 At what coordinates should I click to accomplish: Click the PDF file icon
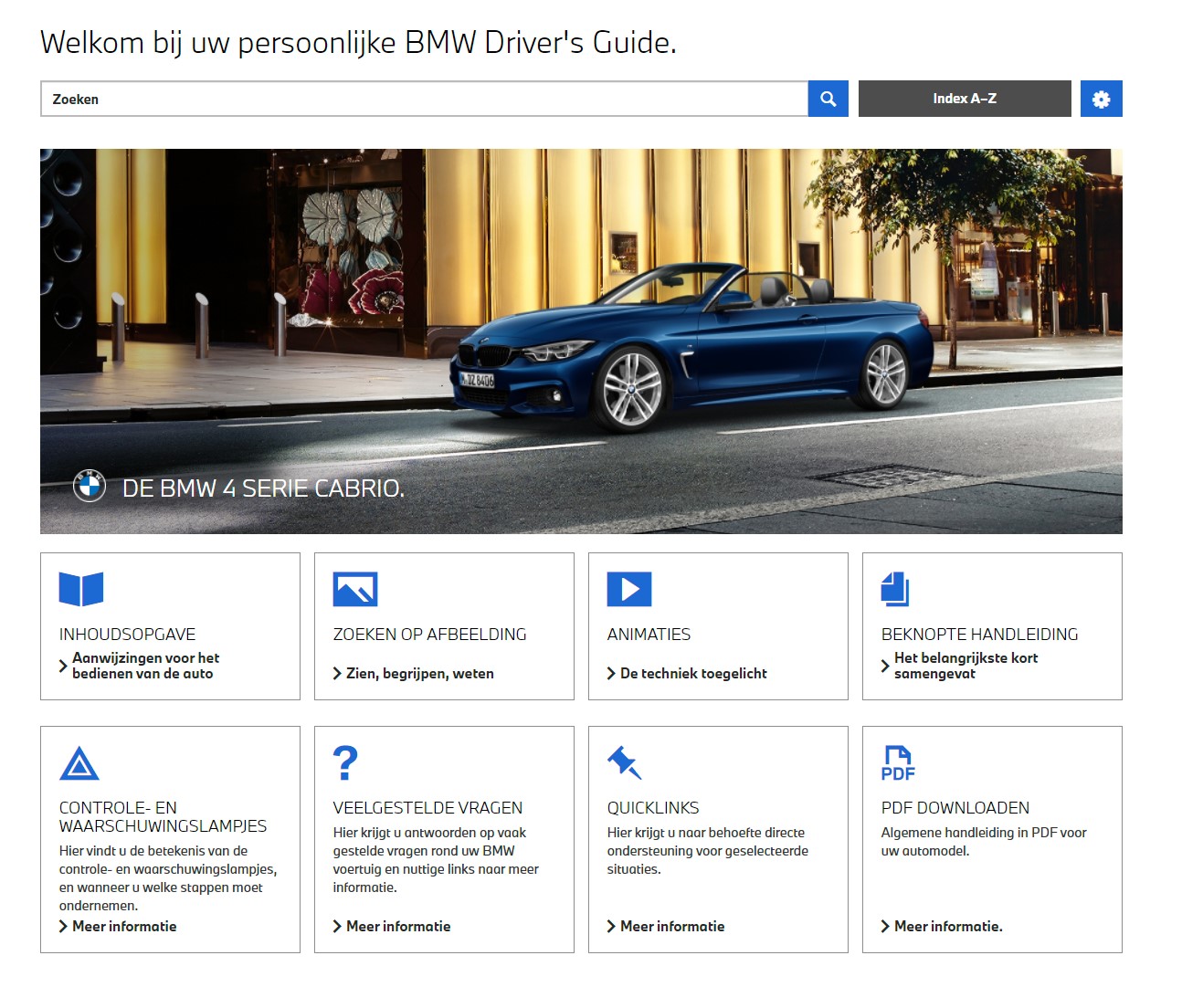click(x=898, y=763)
